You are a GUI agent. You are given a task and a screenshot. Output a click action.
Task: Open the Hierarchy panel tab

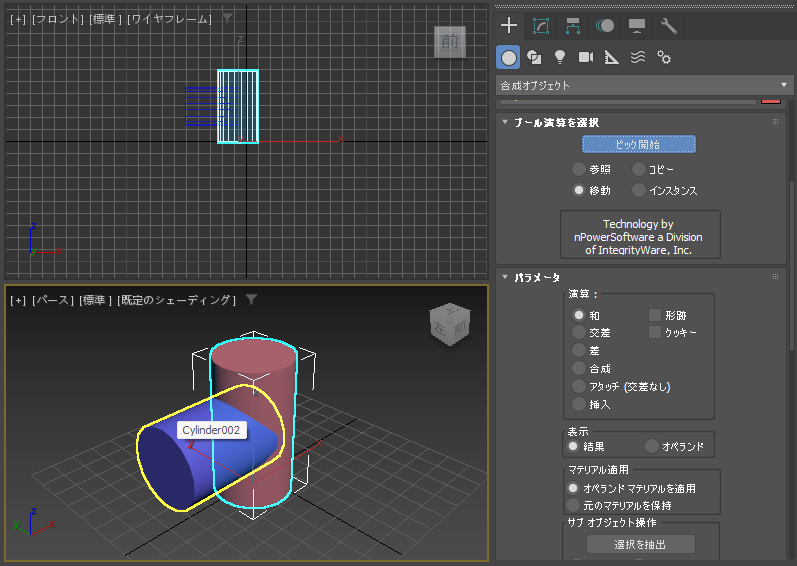coord(573,25)
